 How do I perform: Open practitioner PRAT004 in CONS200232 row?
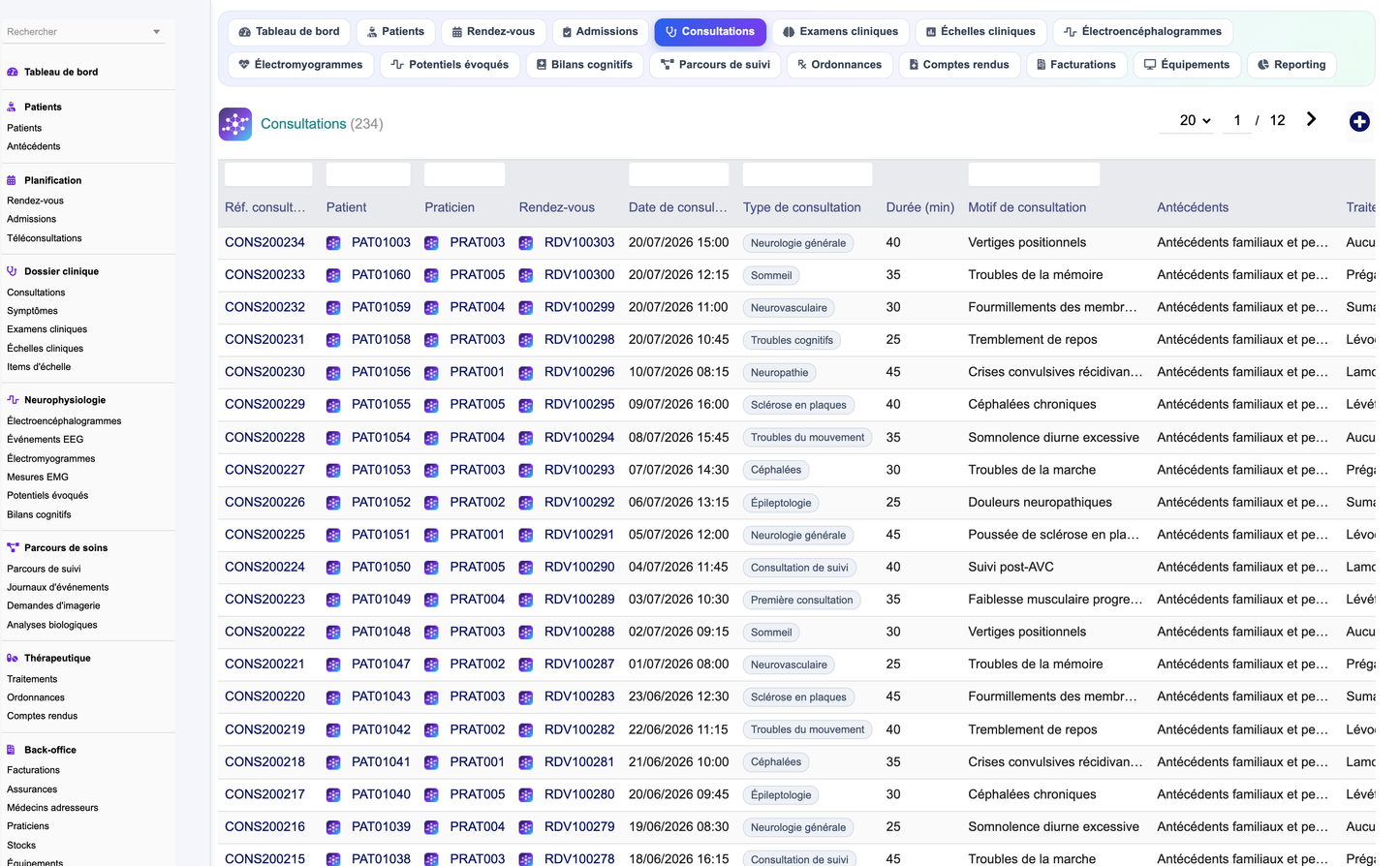tap(477, 307)
